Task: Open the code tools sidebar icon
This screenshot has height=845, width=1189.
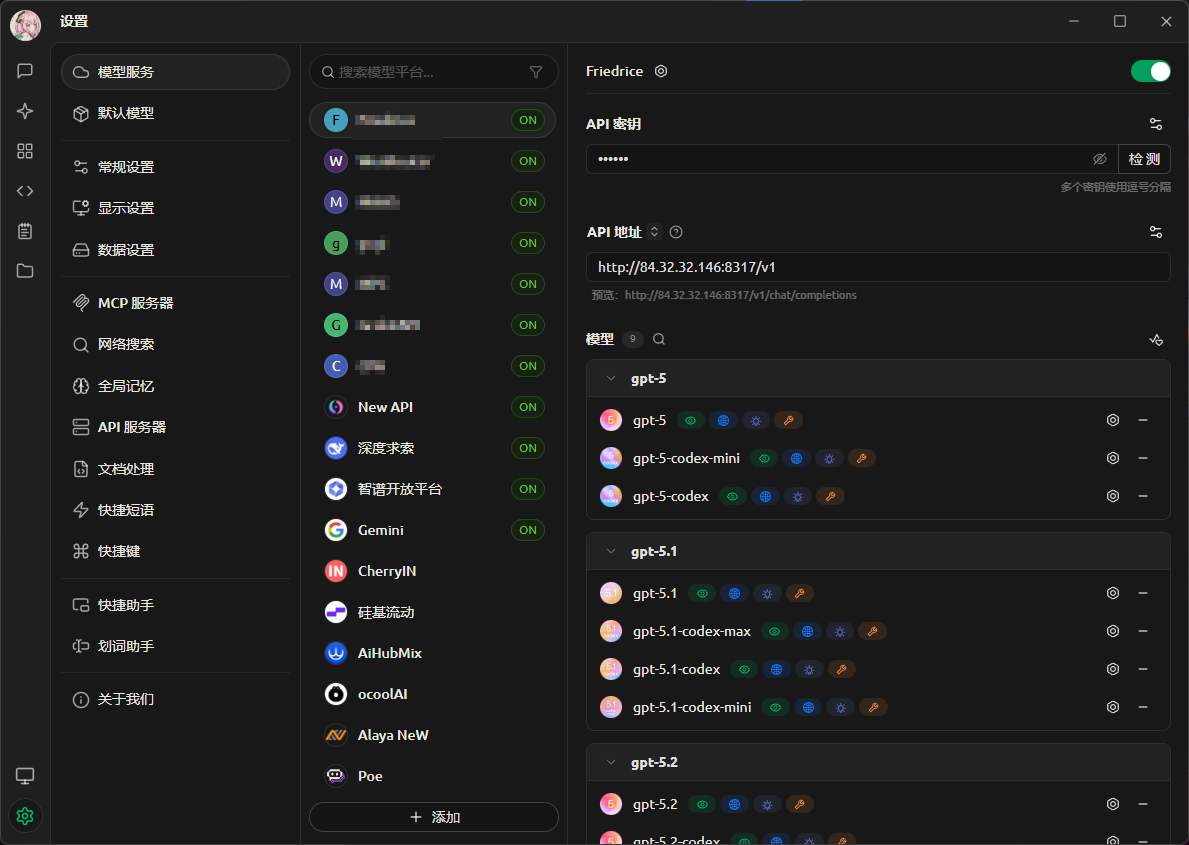Action: point(25,191)
